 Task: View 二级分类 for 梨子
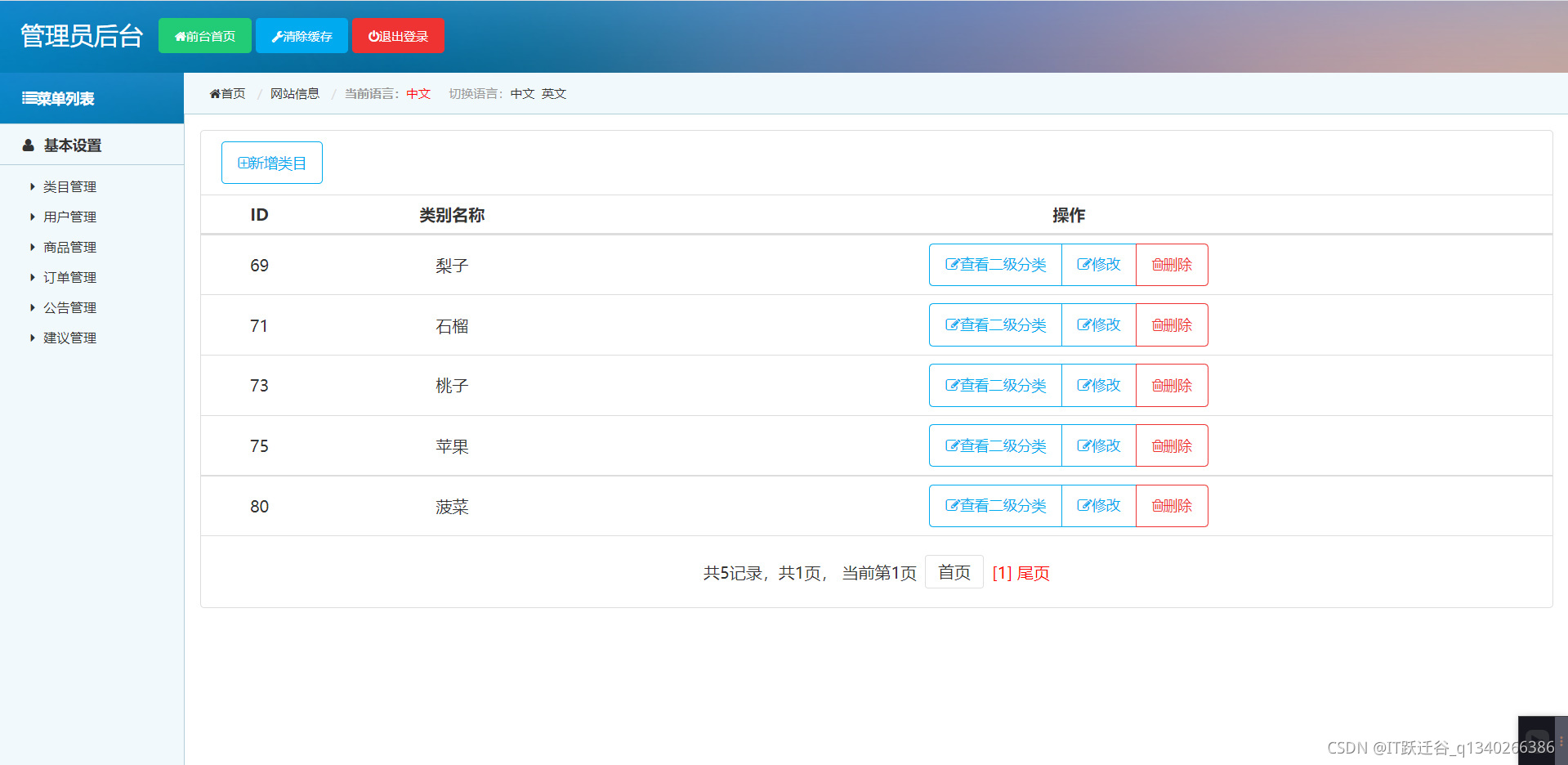pos(995,265)
